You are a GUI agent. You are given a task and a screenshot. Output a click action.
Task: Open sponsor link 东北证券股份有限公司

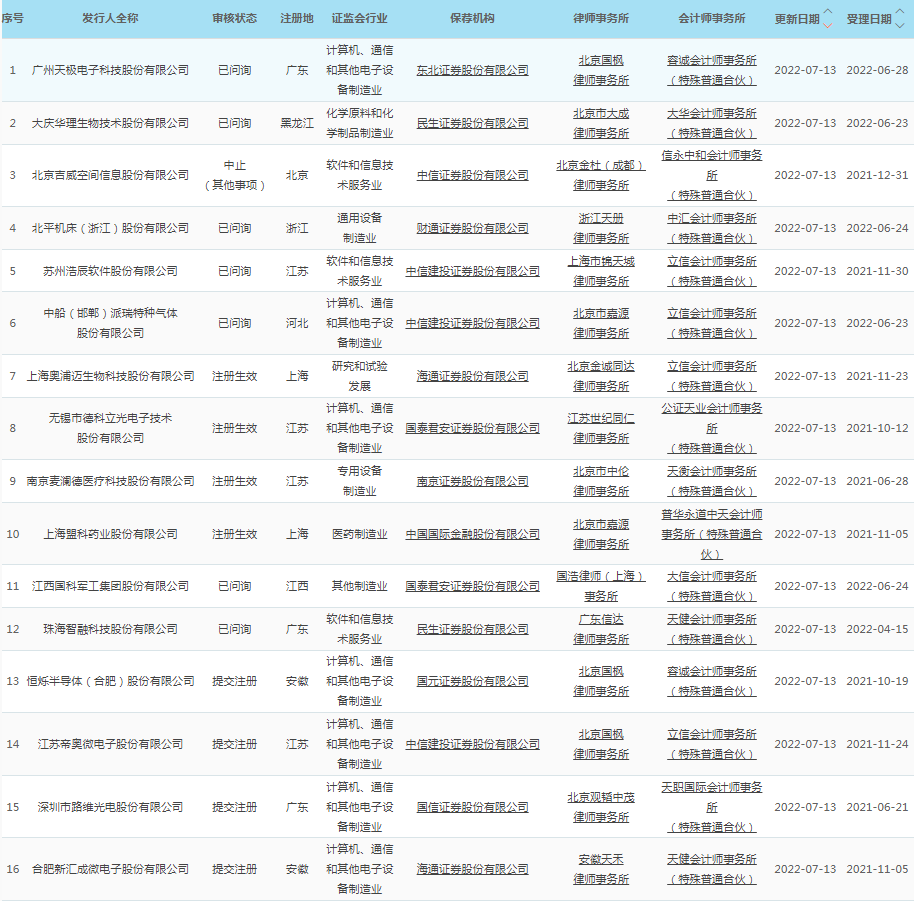click(472, 70)
